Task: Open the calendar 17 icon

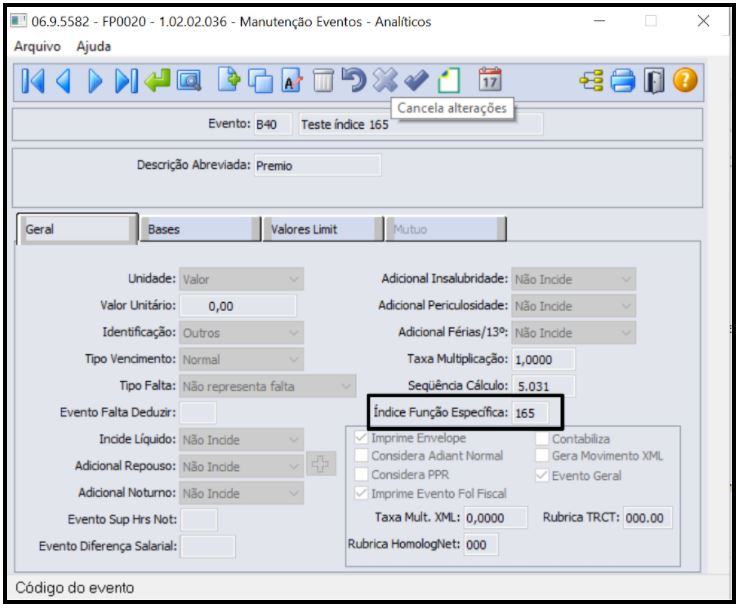Action: click(490, 80)
